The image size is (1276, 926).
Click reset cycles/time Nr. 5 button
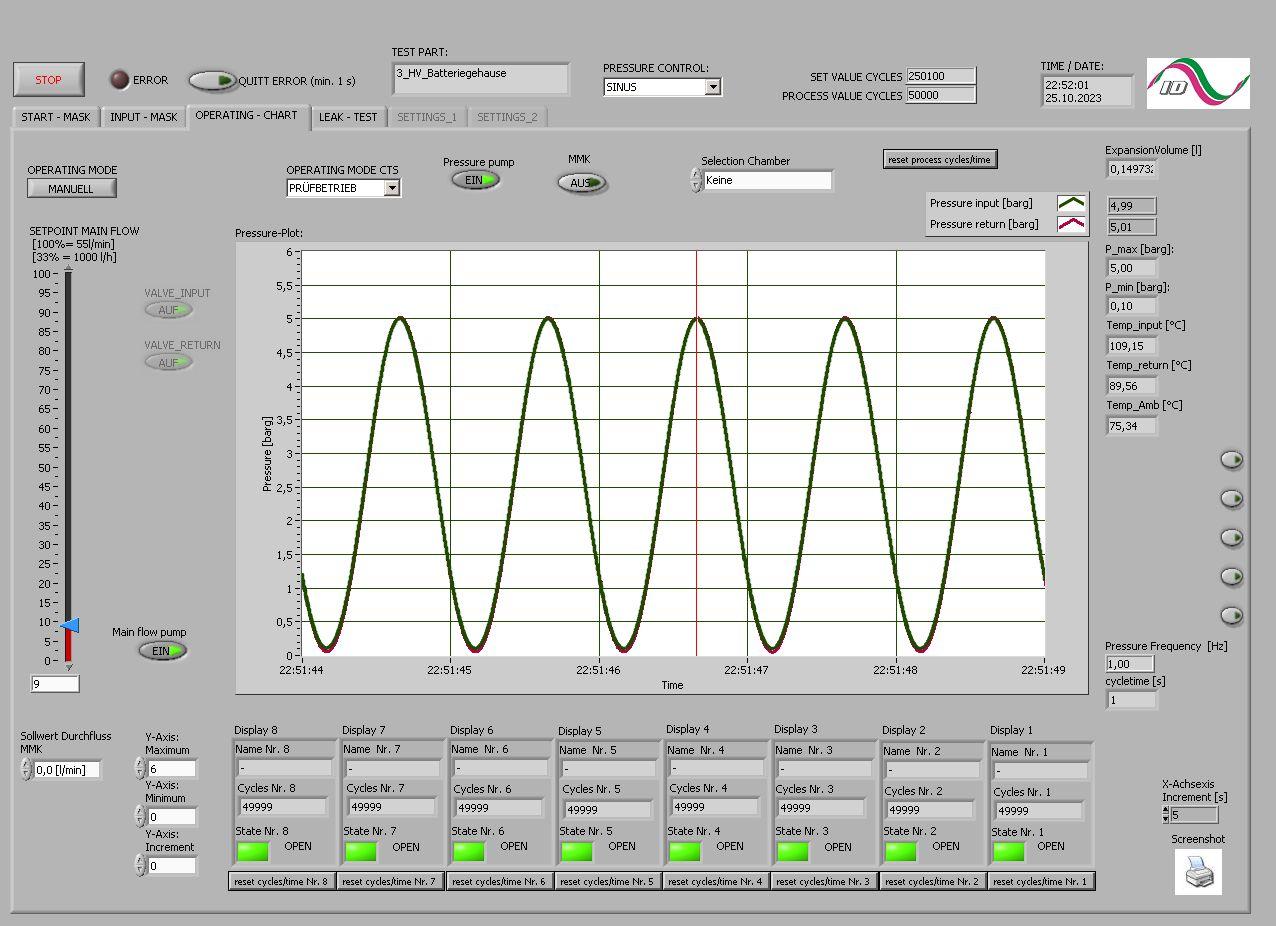coord(607,881)
